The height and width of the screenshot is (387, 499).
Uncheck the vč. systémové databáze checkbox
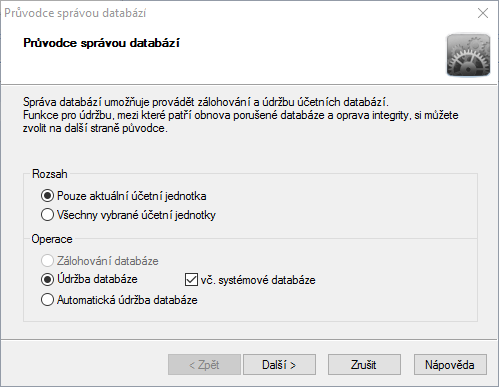point(191,280)
